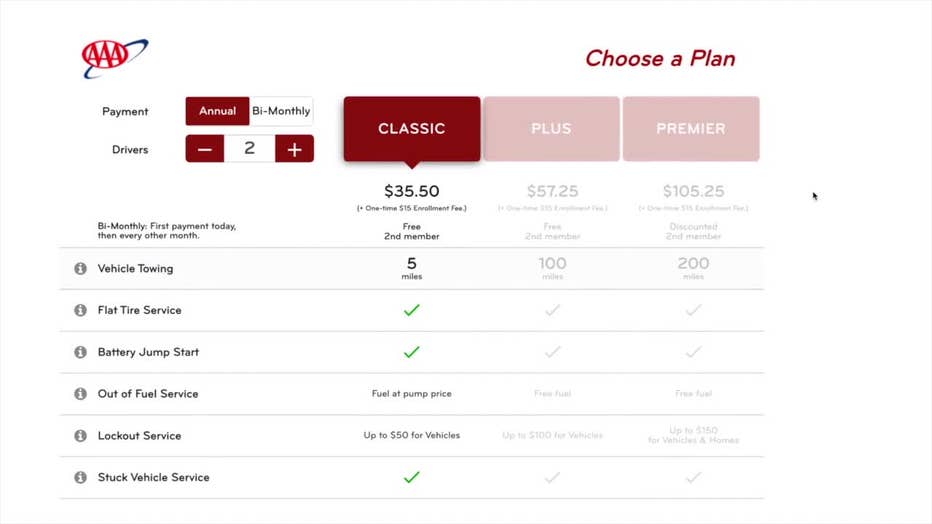Select the Classic plan tab
Viewport: 932px width, 524px height.
[x=412, y=129]
